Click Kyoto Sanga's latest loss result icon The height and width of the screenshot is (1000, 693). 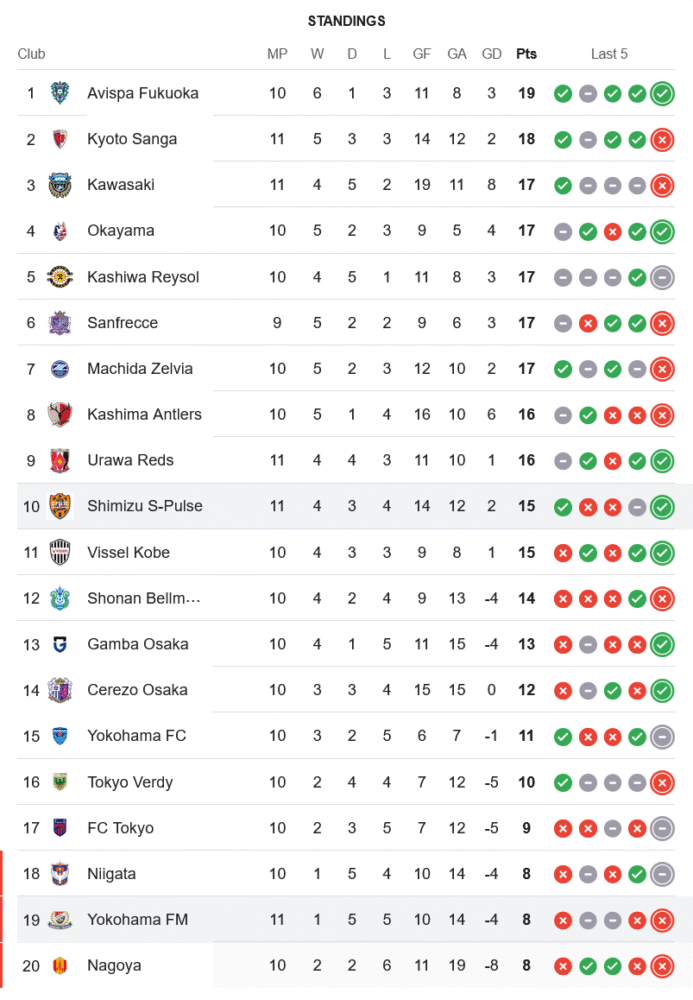[x=661, y=140]
